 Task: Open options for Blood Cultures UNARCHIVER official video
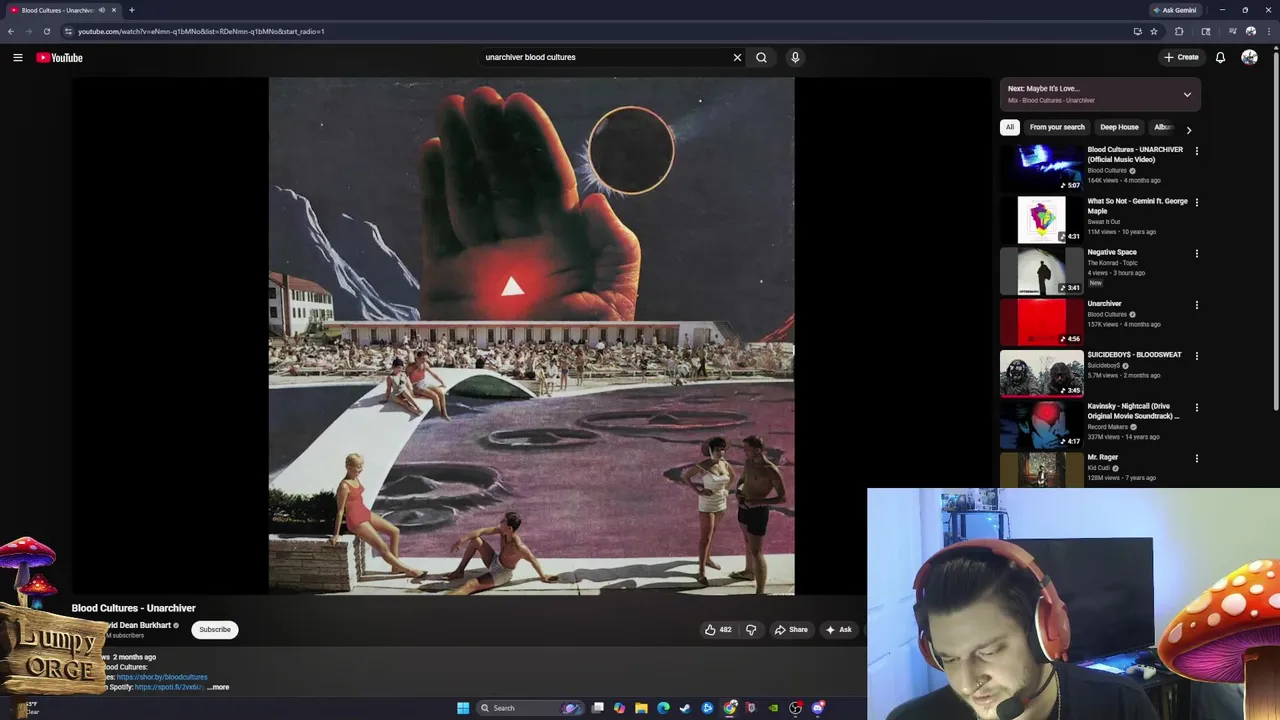click(1196, 151)
